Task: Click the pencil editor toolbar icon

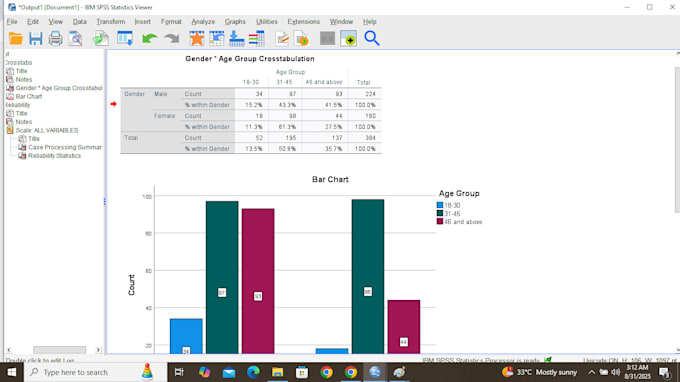Action: [x=282, y=39]
